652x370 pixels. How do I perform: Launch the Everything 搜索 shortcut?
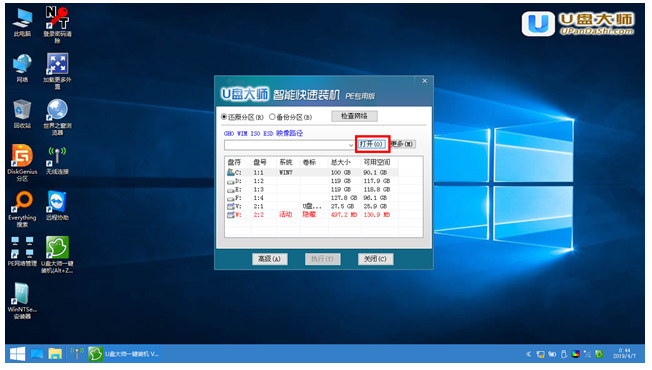(22, 209)
